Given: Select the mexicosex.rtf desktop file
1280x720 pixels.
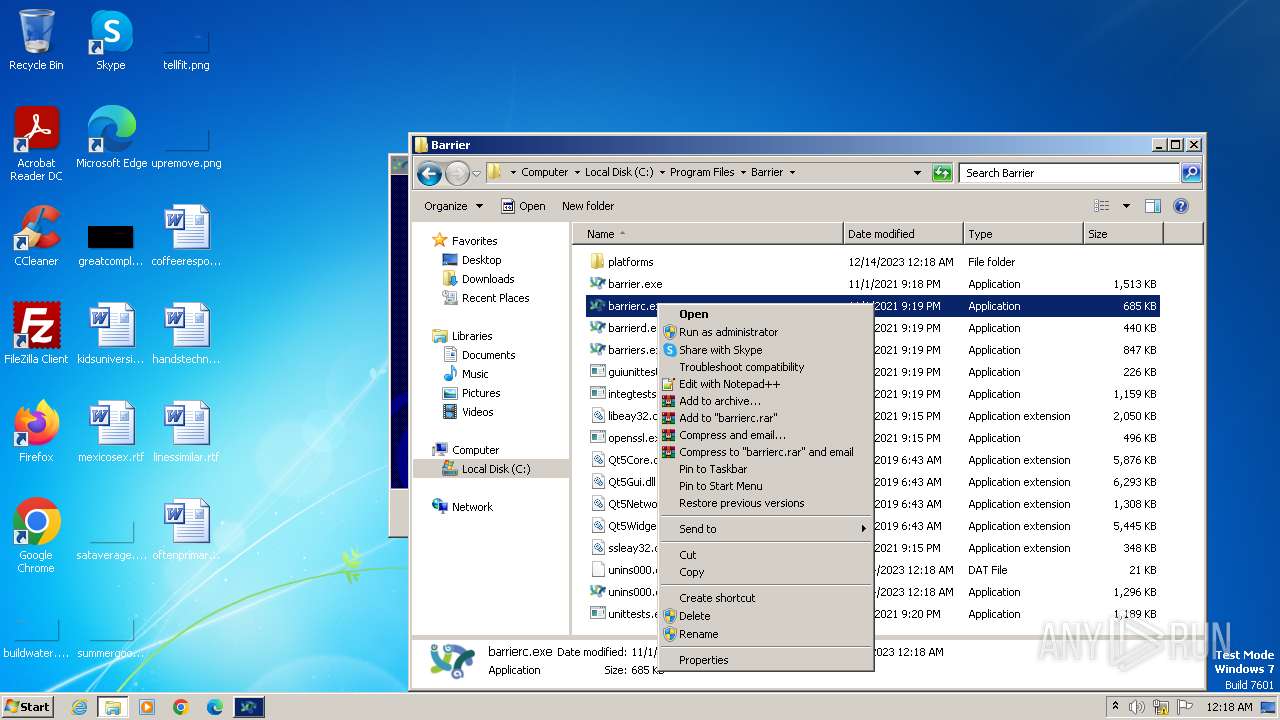Looking at the screenshot, I should point(111,432).
